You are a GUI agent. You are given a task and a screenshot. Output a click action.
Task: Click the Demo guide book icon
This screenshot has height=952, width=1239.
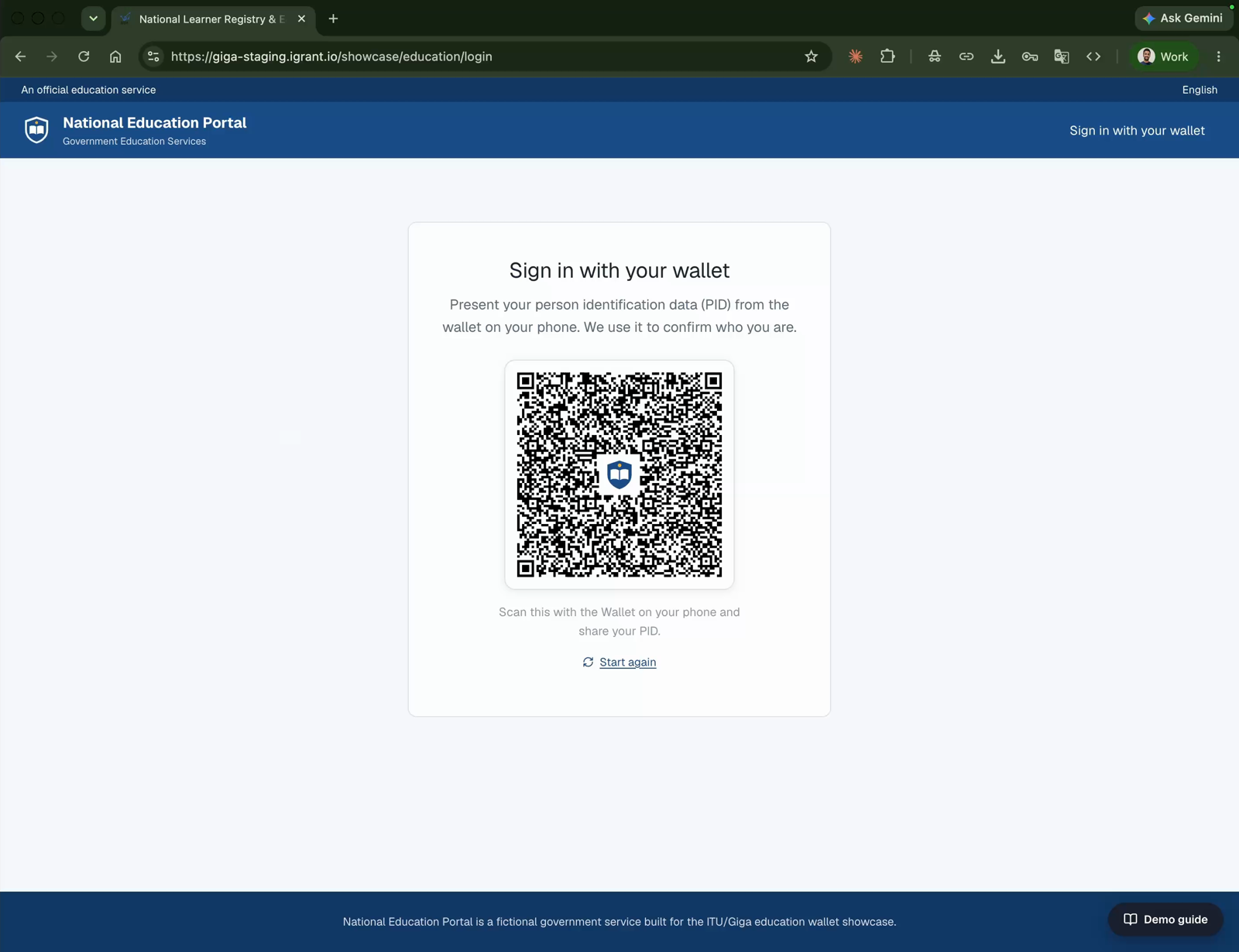click(1131, 919)
